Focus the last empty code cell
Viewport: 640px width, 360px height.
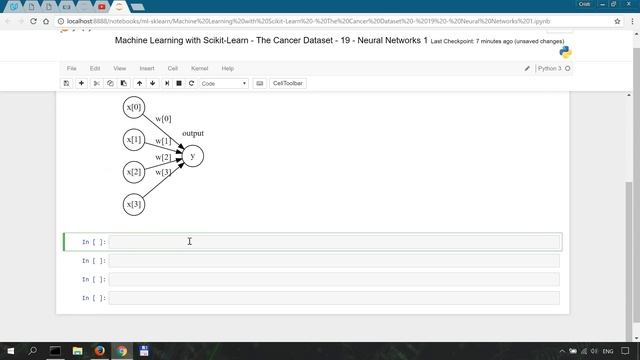pyautogui.click(x=334, y=298)
